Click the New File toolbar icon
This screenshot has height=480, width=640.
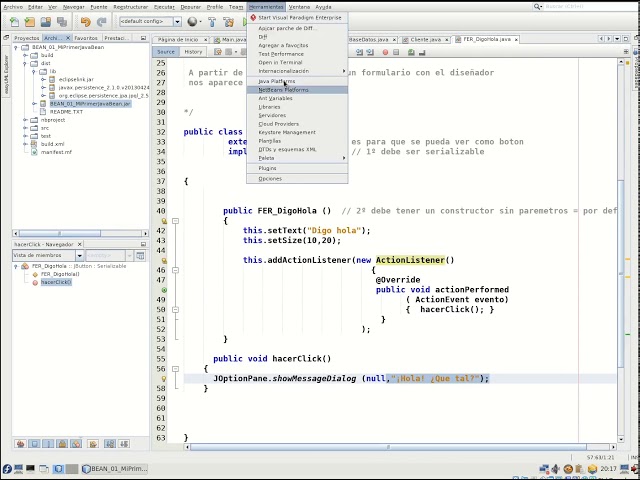14,22
